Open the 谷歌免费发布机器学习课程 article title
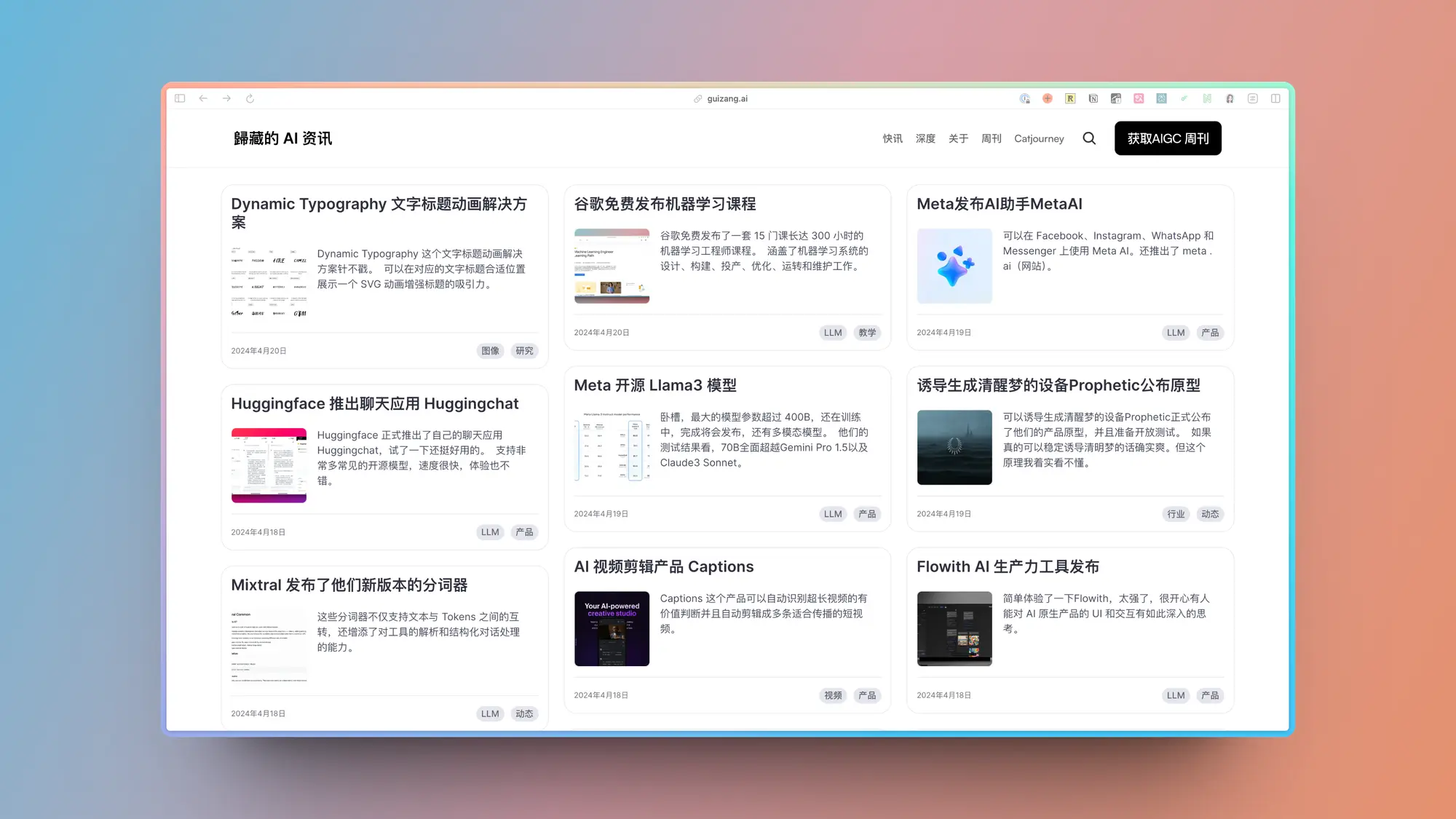This screenshot has width=1456, height=819. pyautogui.click(x=665, y=204)
